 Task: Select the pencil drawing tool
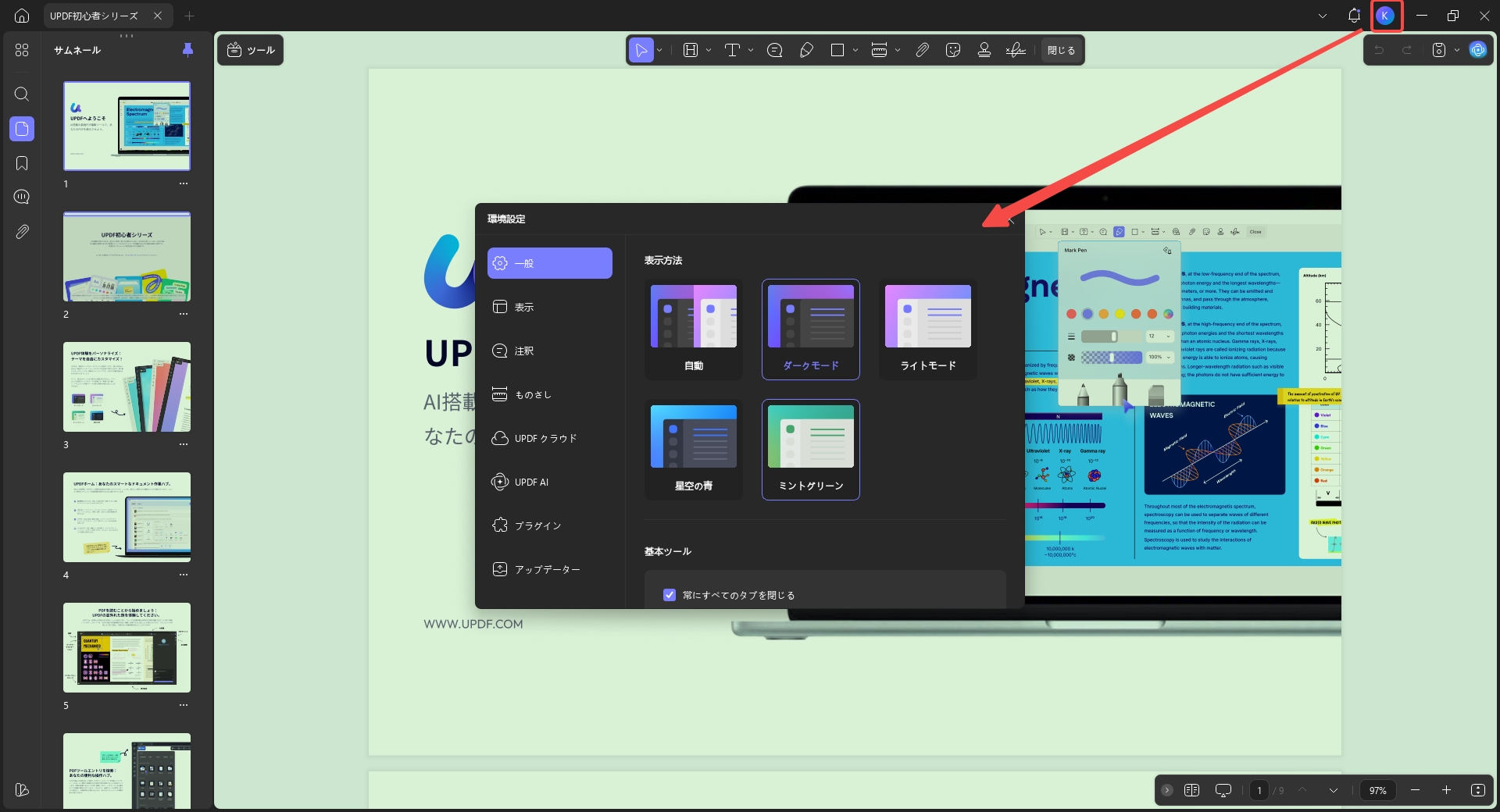[807, 50]
